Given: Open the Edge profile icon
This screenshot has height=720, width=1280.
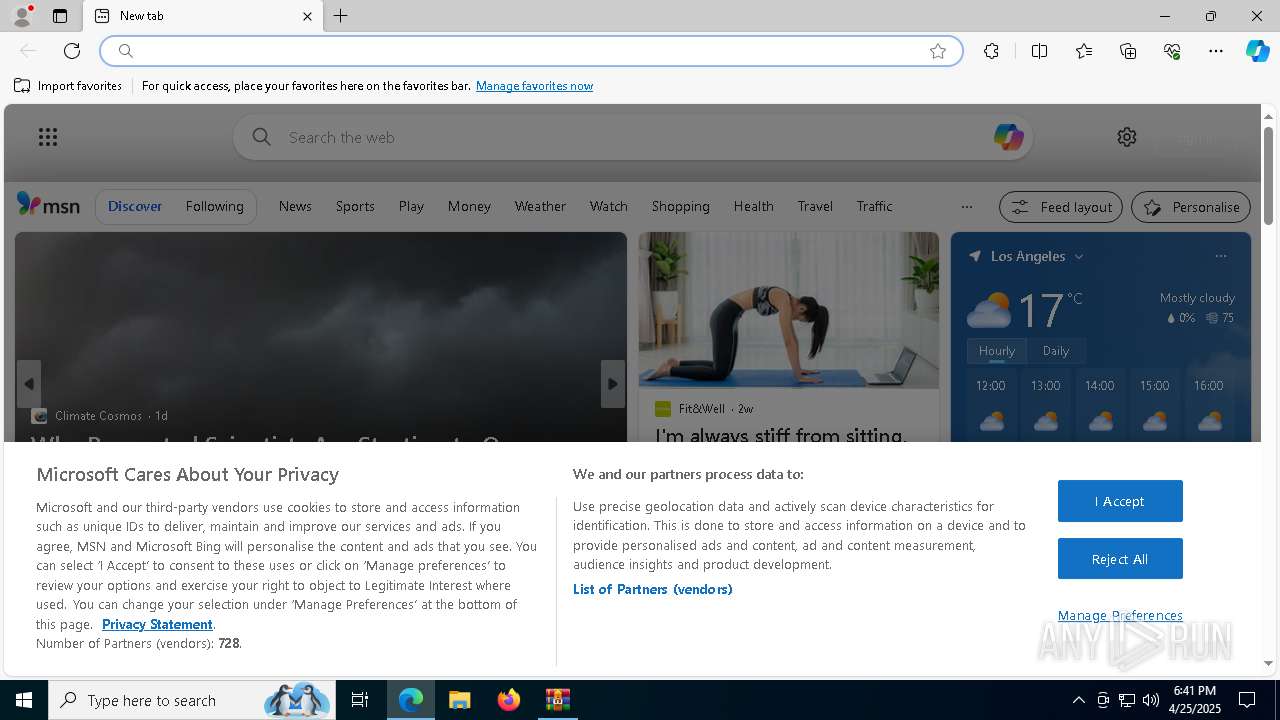Looking at the screenshot, I should [x=22, y=16].
